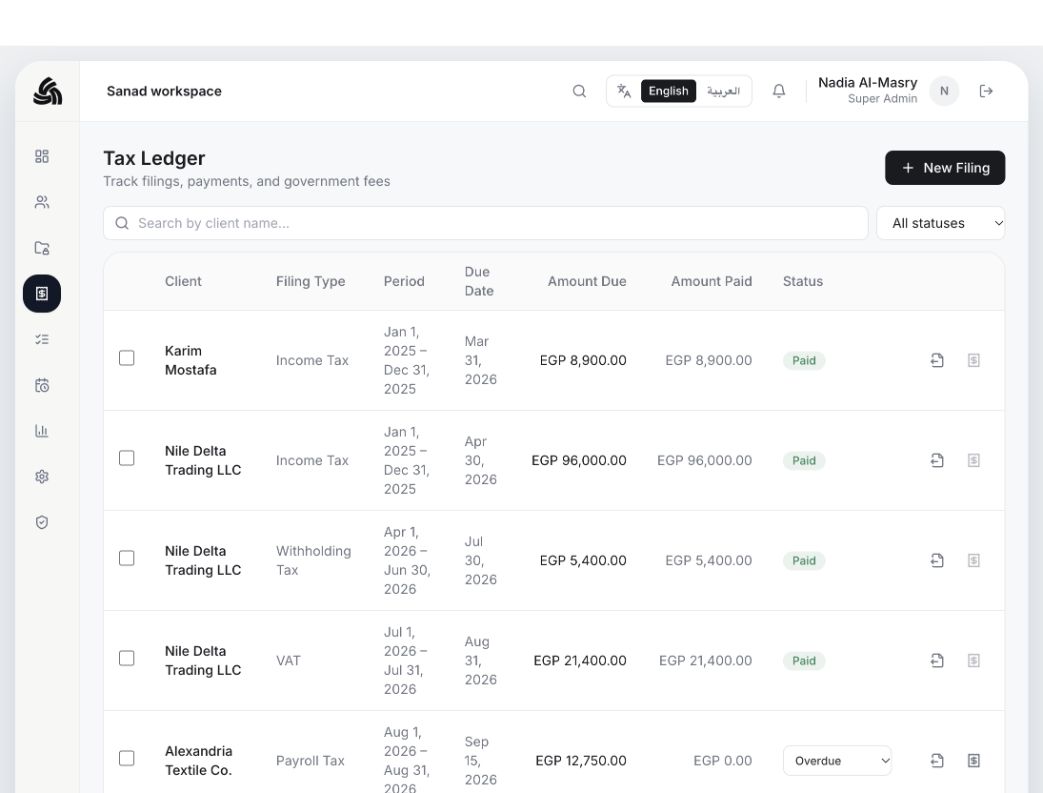Click the Filing Type column header
Screen dimensions: 1043x793
click(x=311, y=281)
